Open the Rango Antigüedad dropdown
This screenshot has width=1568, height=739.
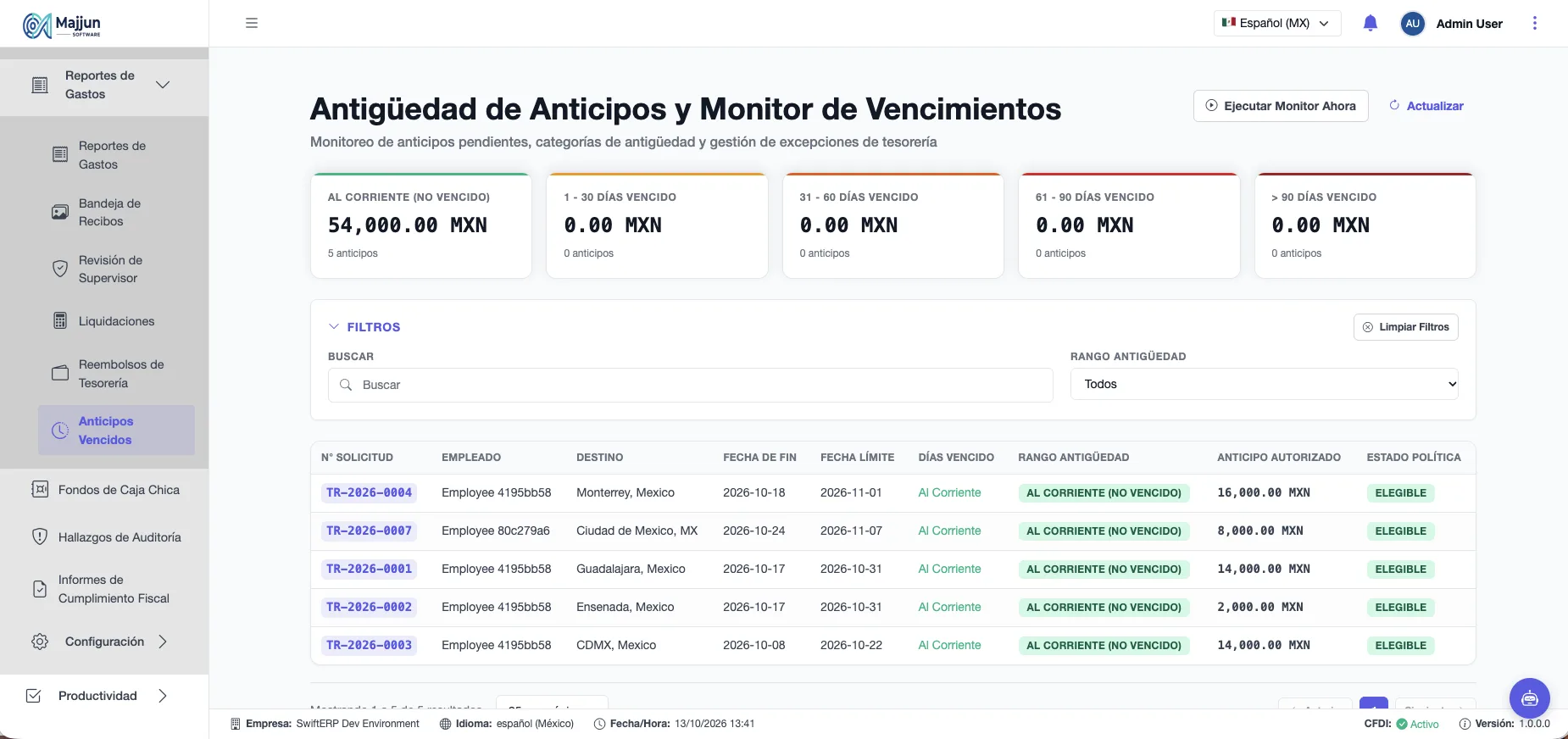point(1264,384)
